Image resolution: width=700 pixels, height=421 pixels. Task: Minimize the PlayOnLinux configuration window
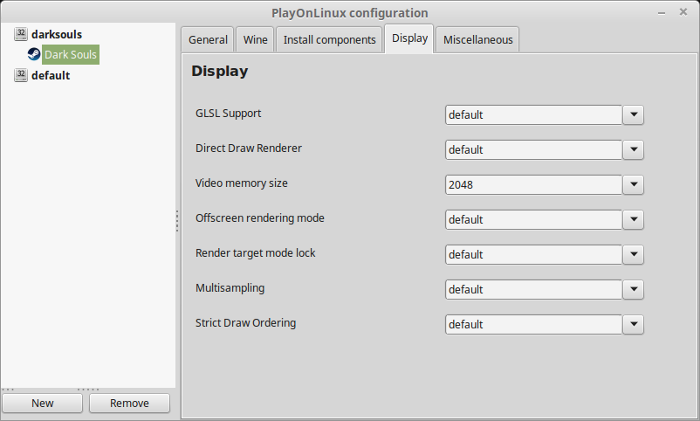[x=661, y=13]
